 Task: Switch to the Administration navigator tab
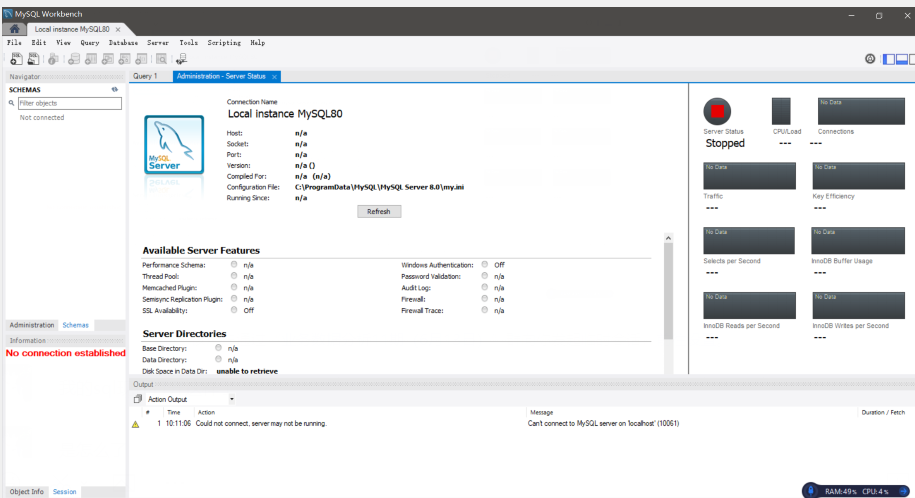(x=32, y=325)
